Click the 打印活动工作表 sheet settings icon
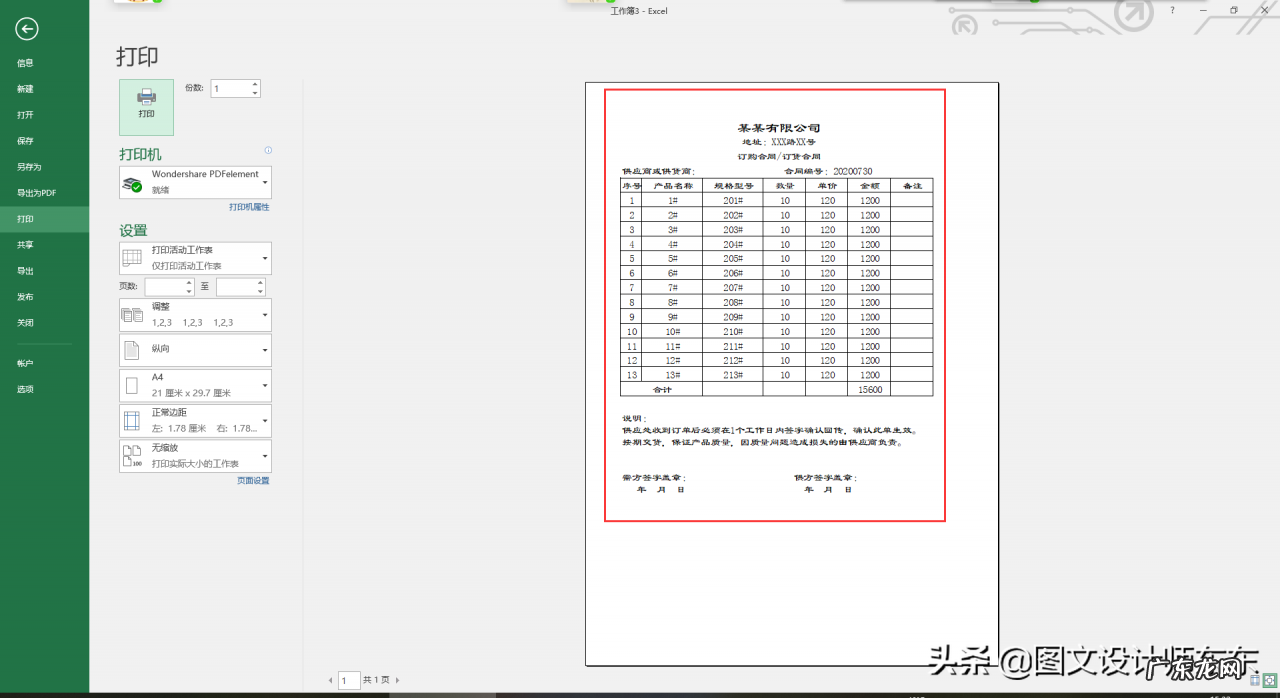The height and width of the screenshot is (698, 1280). click(131, 257)
